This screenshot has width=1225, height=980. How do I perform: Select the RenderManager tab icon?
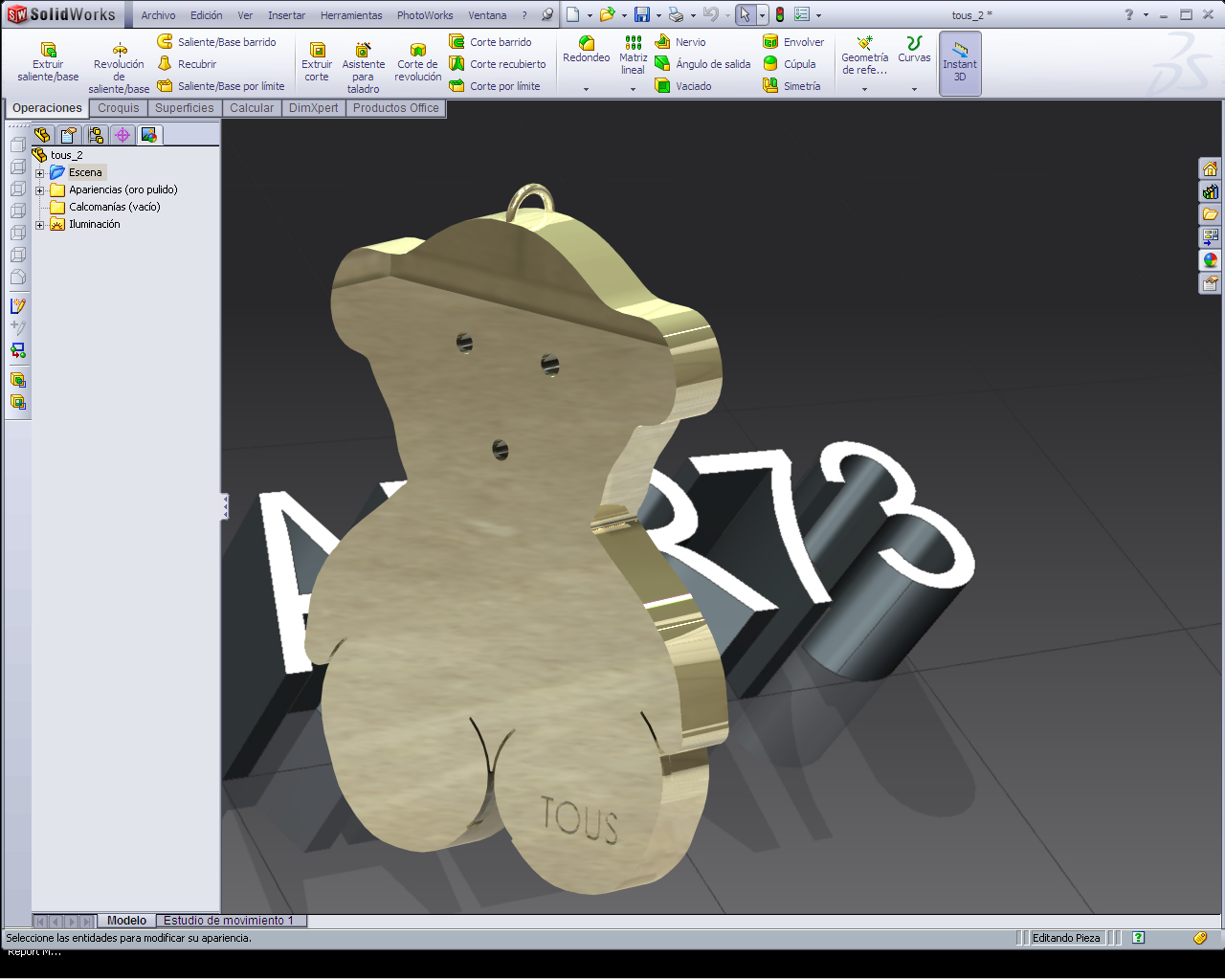(149, 135)
